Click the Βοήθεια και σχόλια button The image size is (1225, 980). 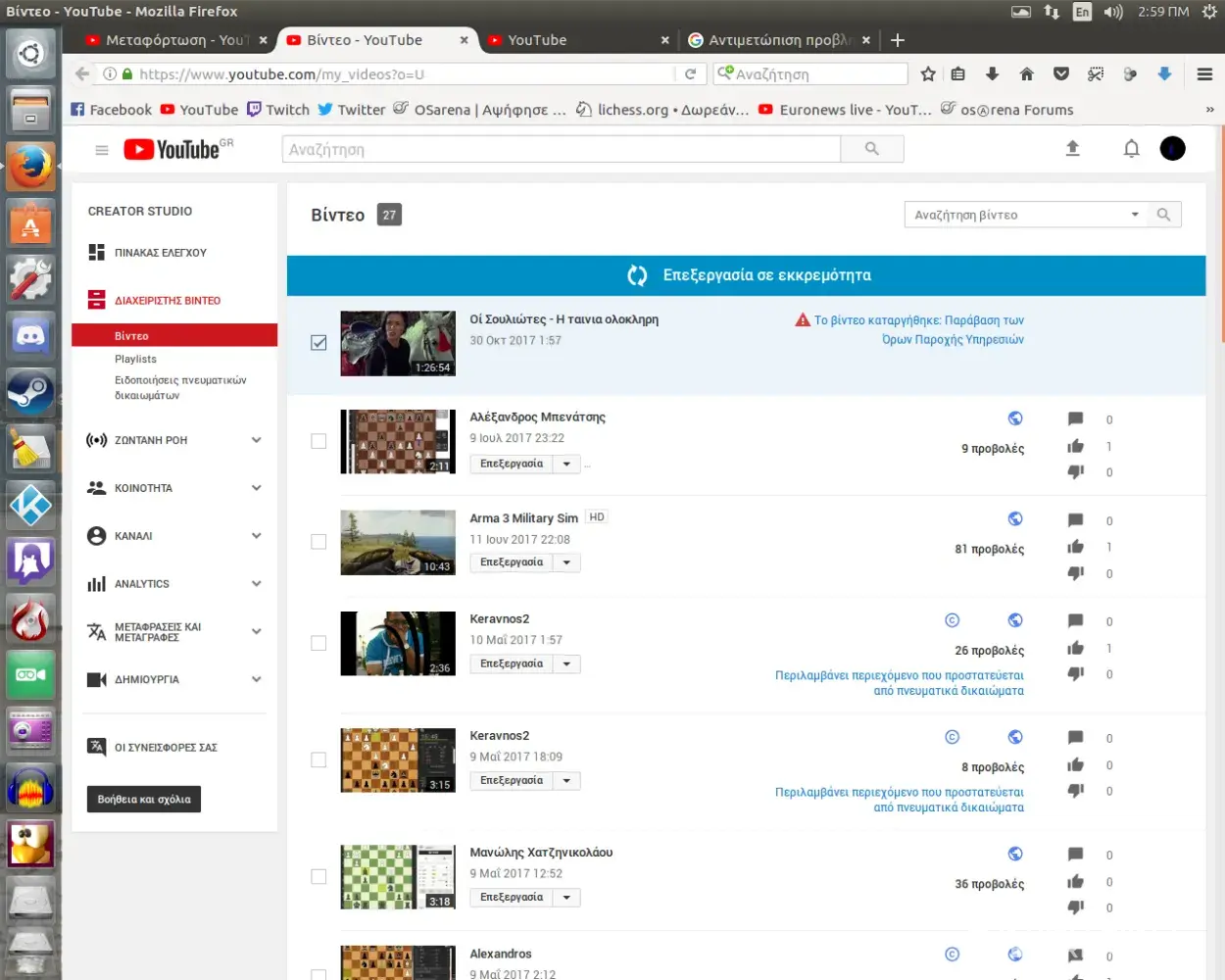pos(144,800)
